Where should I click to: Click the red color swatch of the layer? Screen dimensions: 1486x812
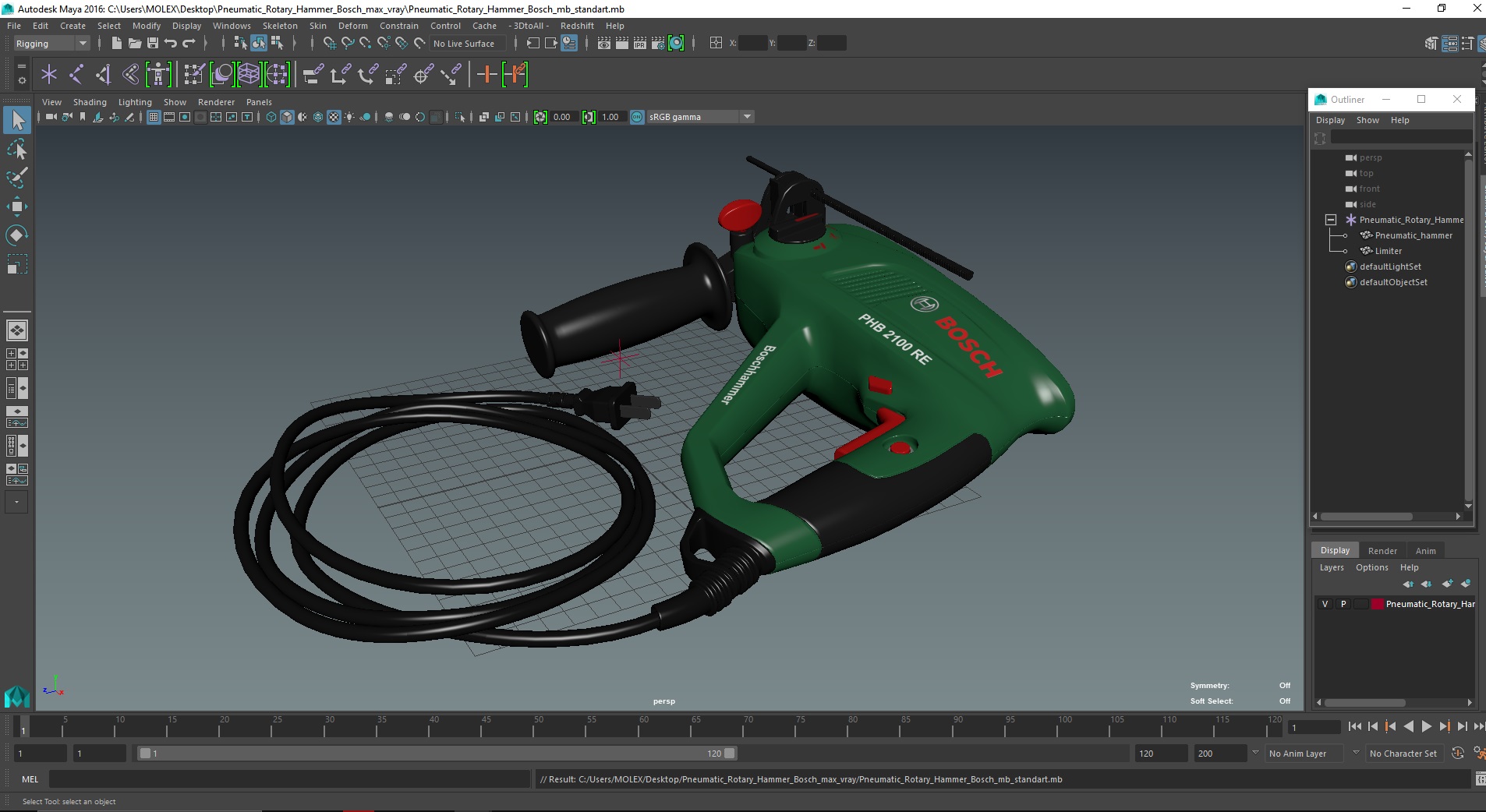tap(1377, 604)
